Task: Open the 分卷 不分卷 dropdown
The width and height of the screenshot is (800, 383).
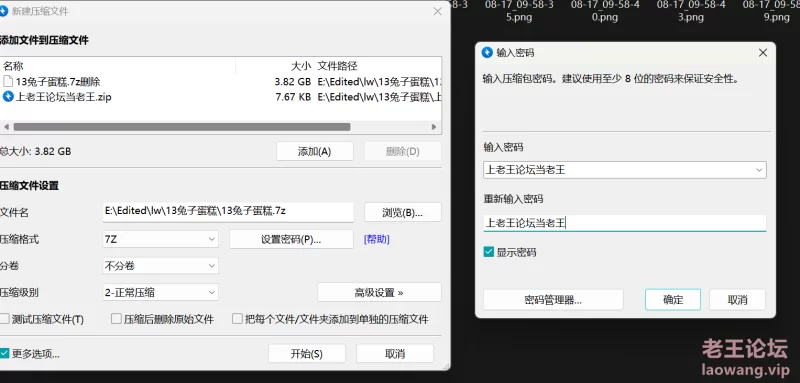Action: pyautogui.click(x=161, y=266)
